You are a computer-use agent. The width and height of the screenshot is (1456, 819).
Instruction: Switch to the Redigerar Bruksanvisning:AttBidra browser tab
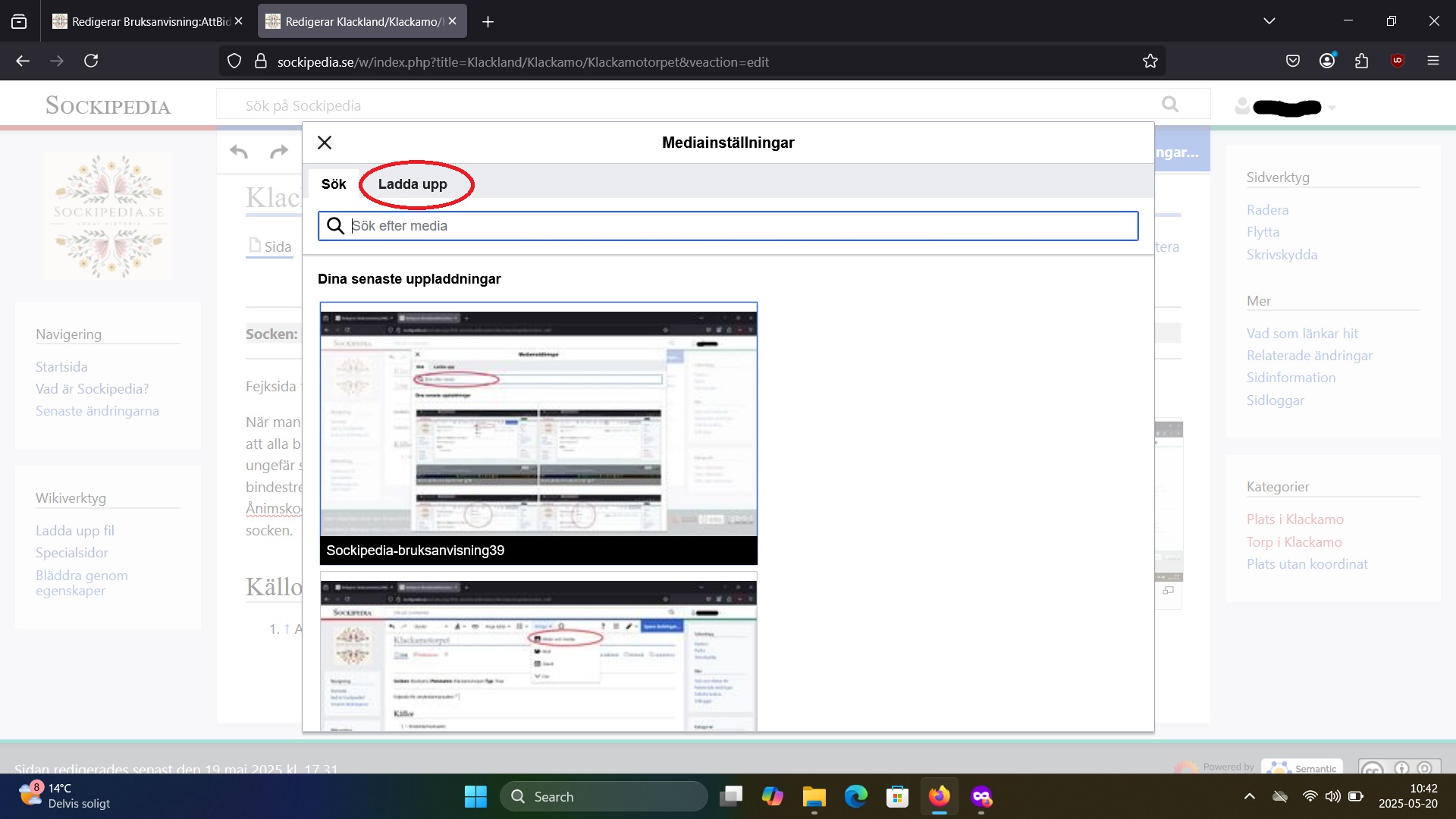coord(144,22)
